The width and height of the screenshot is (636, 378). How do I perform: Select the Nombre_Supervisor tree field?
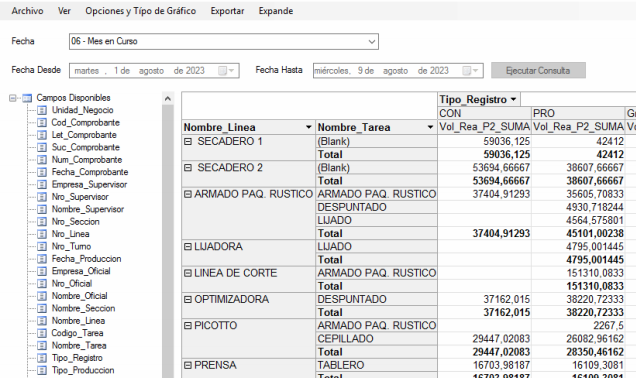pyautogui.click(x=88, y=209)
